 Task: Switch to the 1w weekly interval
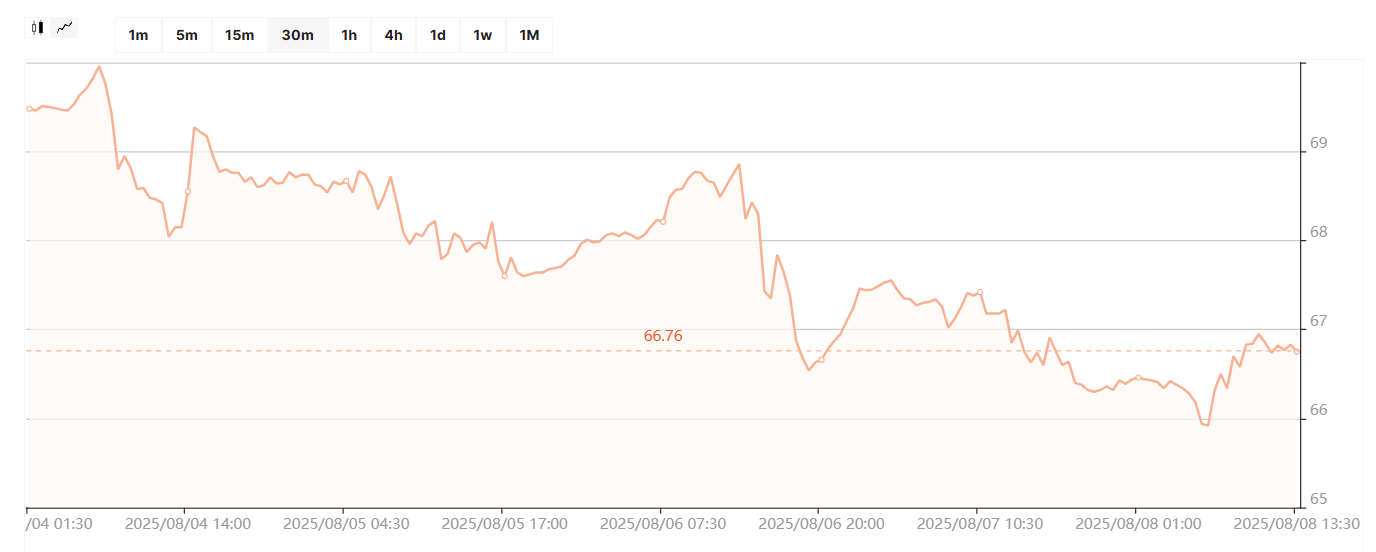483,35
